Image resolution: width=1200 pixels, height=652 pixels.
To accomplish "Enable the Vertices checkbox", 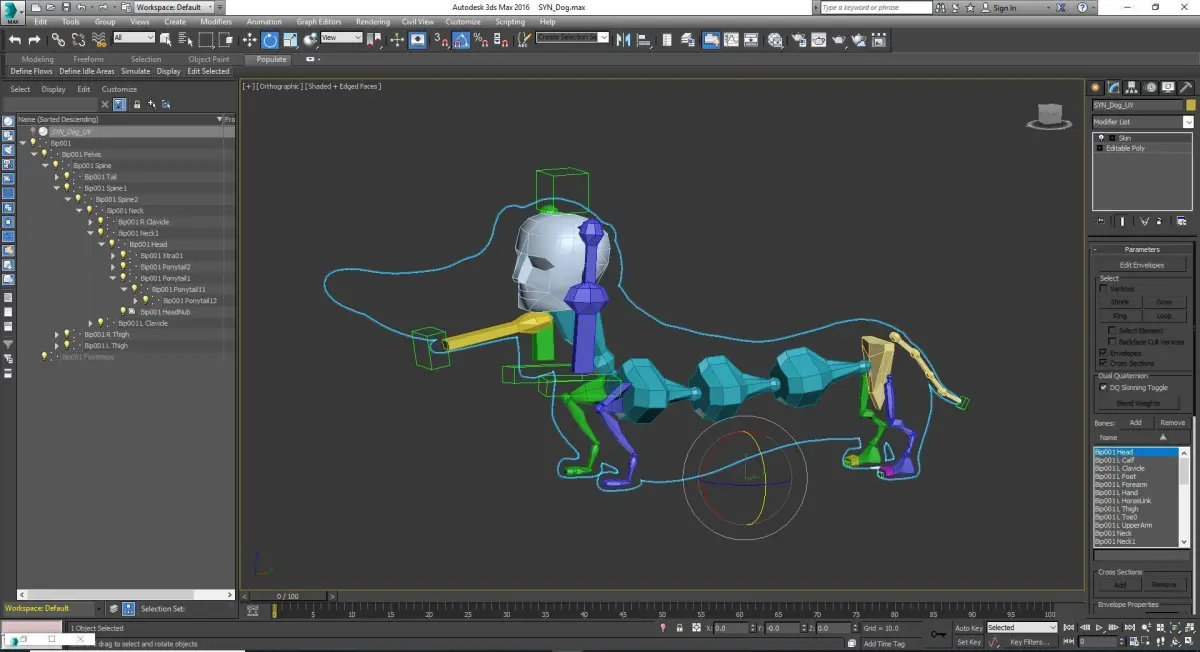I will (x=1104, y=289).
